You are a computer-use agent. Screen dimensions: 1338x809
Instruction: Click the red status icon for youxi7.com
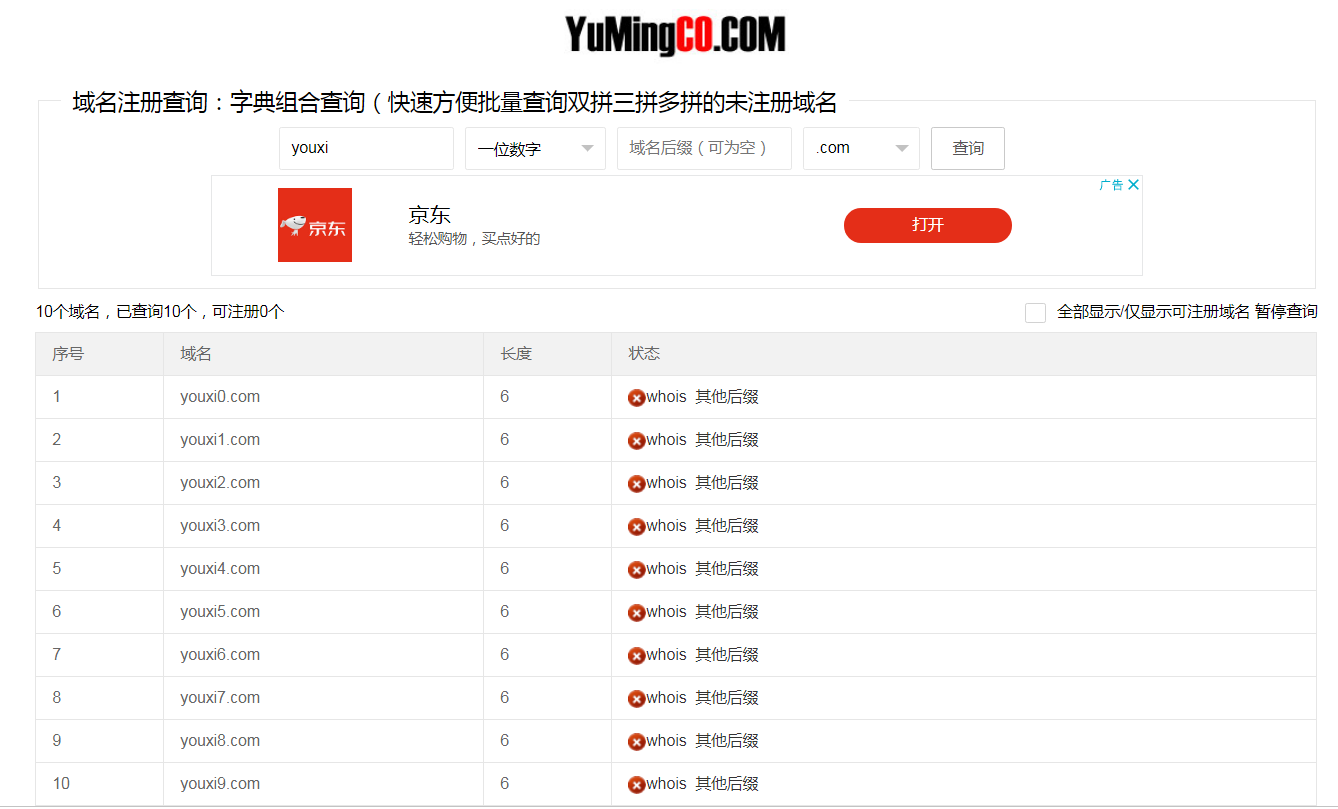636,699
